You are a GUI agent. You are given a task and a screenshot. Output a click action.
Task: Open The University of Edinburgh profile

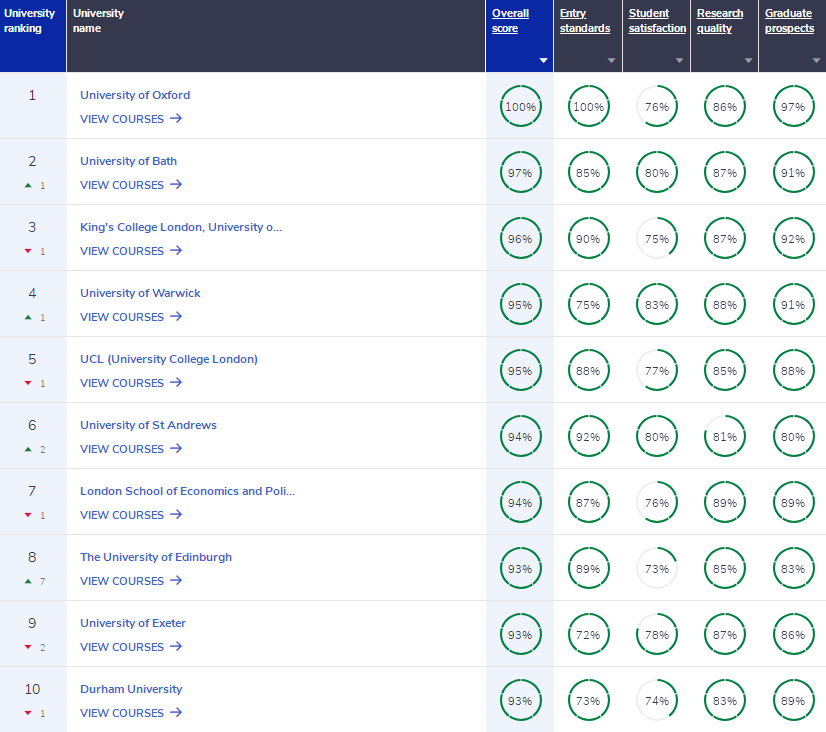pyautogui.click(x=156, y=557)
